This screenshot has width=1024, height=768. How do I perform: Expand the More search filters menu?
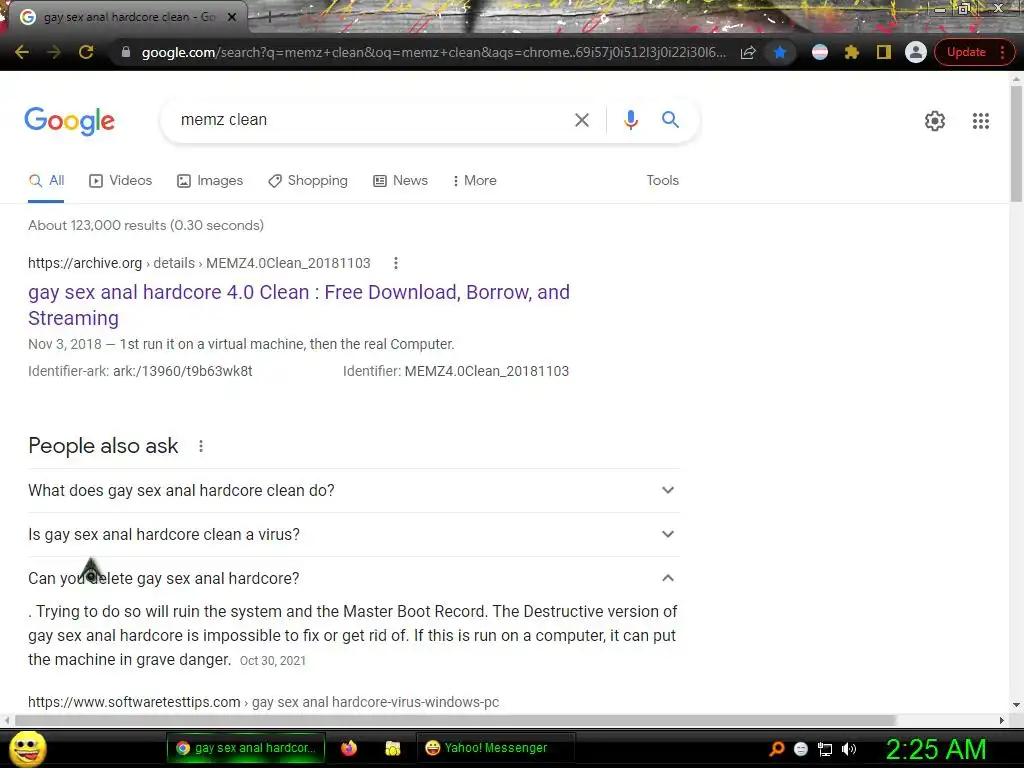(x=475, y=180)
